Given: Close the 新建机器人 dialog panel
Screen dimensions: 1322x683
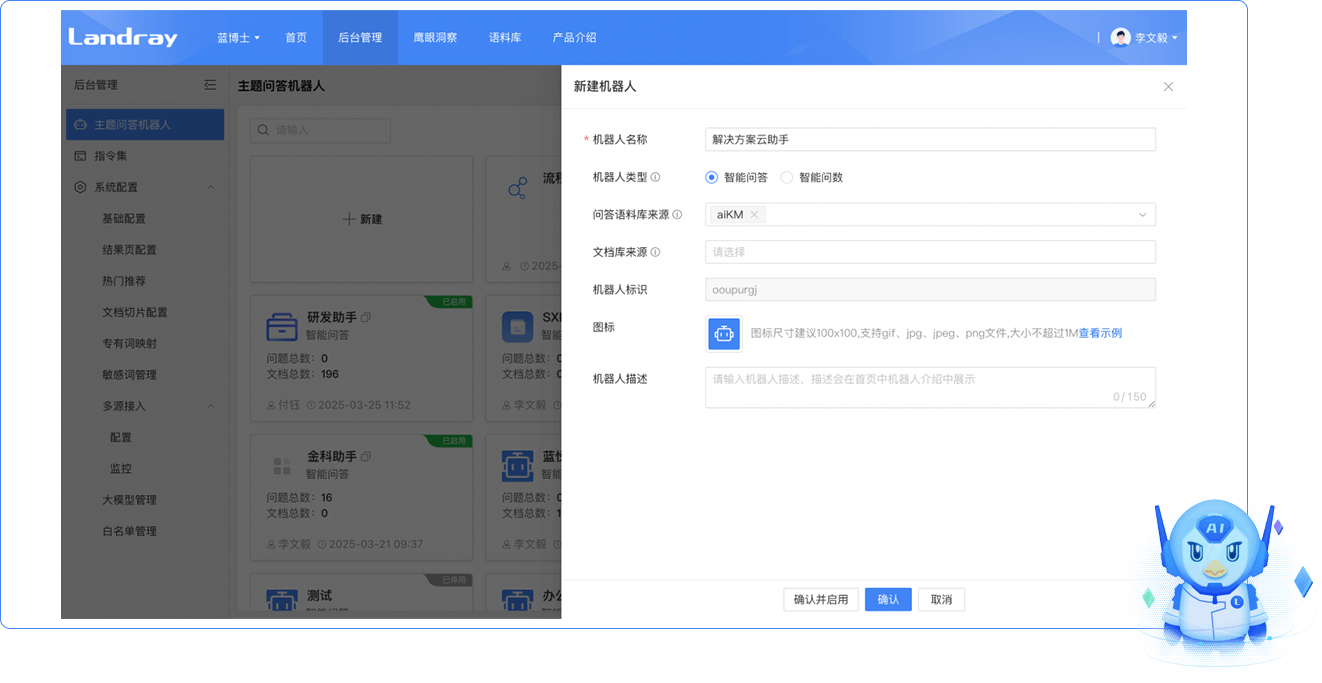Looking at the screenshot, I should coord(1168,87).
